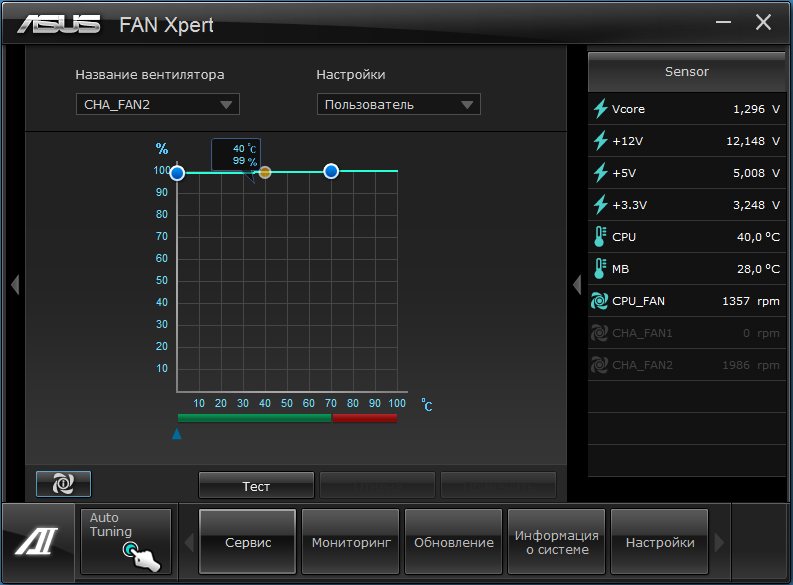793x585 pixels.
Task: Click the Название вентилятора label
Action: (x=150, y=74)
